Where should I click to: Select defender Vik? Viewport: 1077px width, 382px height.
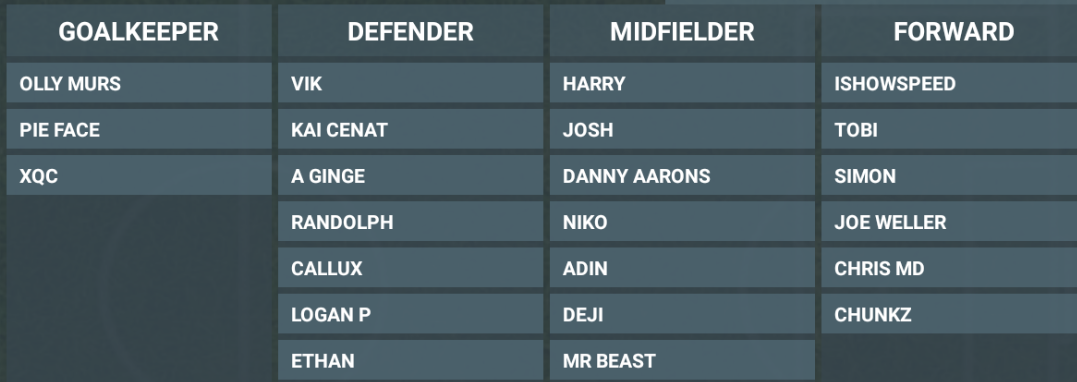pyautogui.click(x=411, y=84)
